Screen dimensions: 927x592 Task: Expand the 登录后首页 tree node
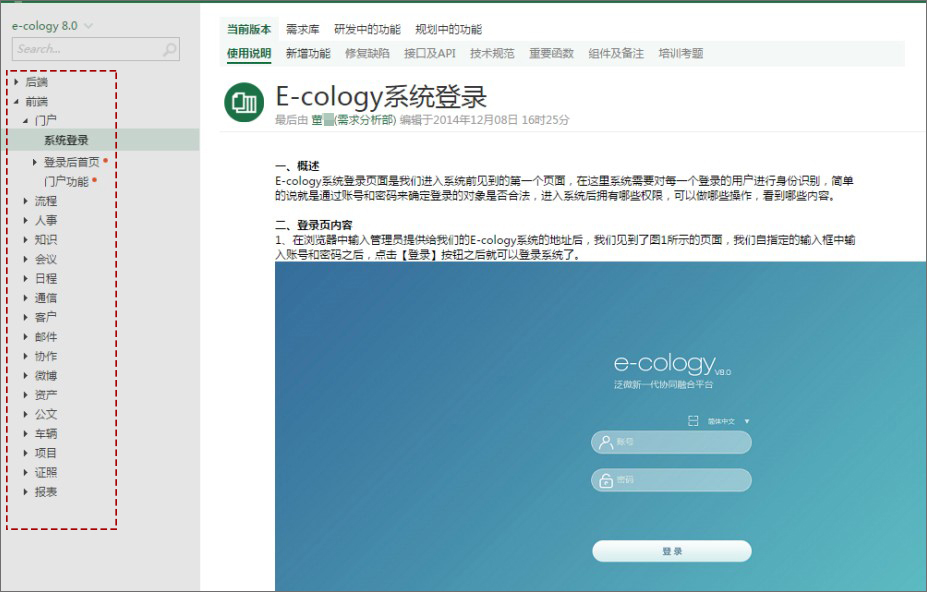34,161
